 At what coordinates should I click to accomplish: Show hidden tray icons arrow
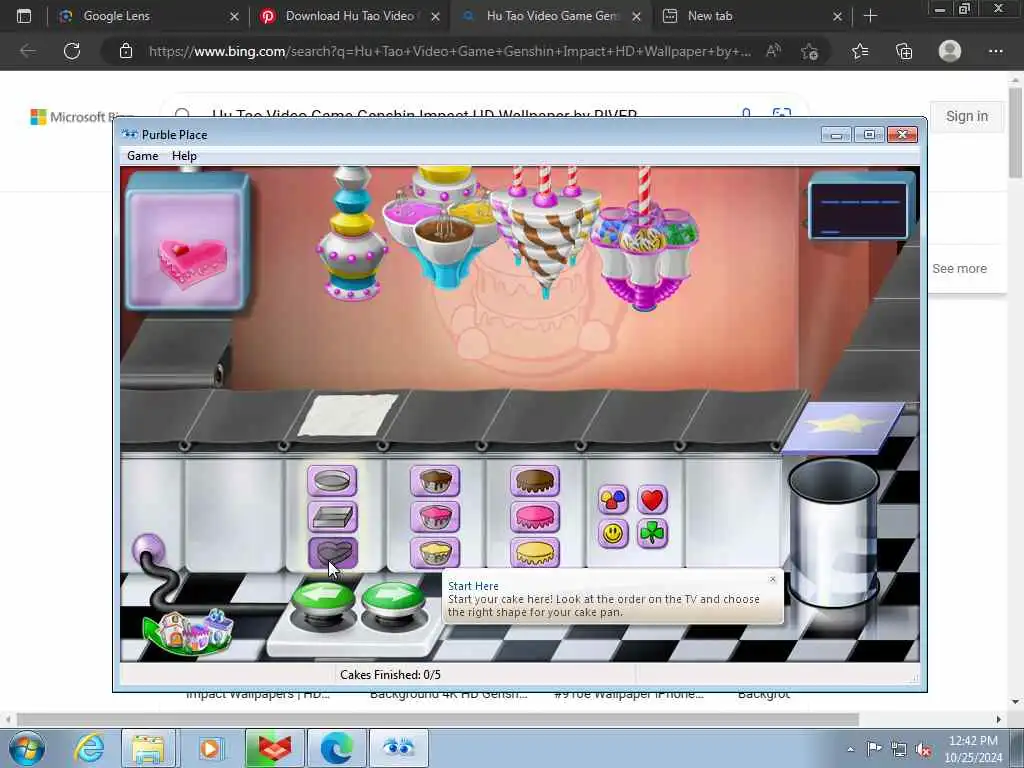pos(850,750)
